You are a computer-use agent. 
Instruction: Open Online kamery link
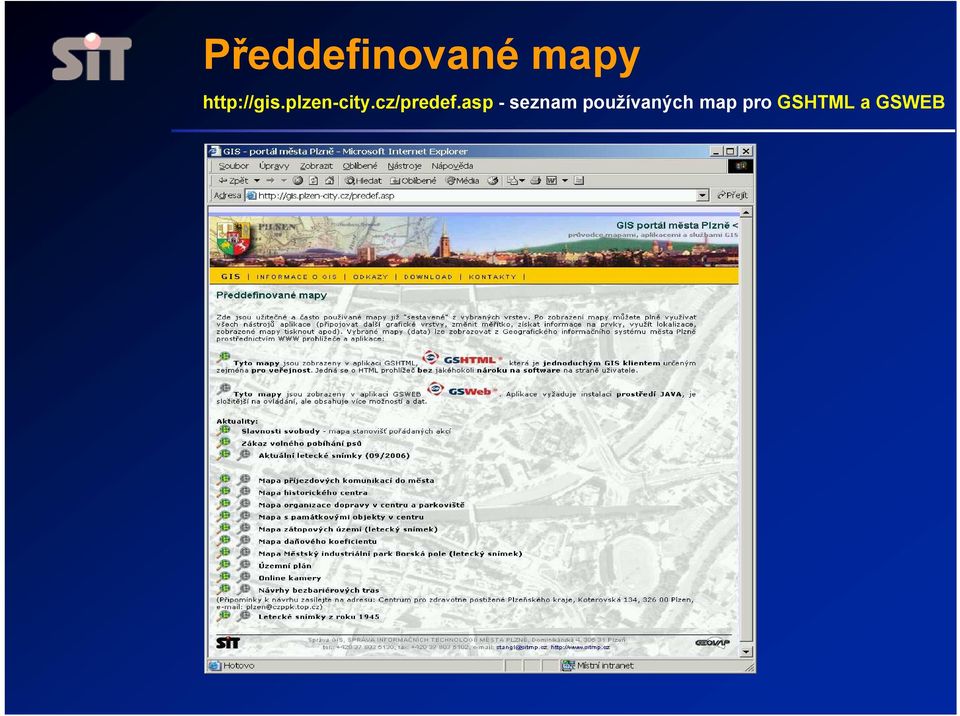290,578
